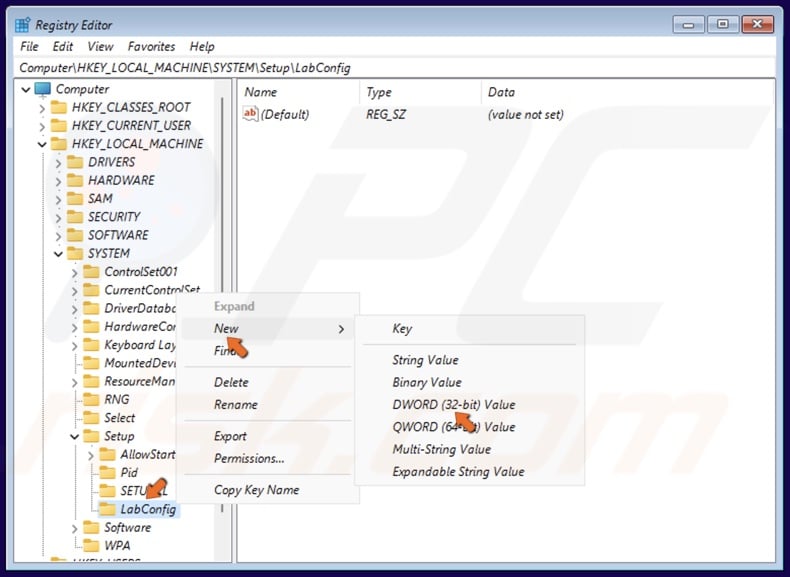Click the HKEY_LOCAL_MACHINE folder icon

[x=59, y=144]
